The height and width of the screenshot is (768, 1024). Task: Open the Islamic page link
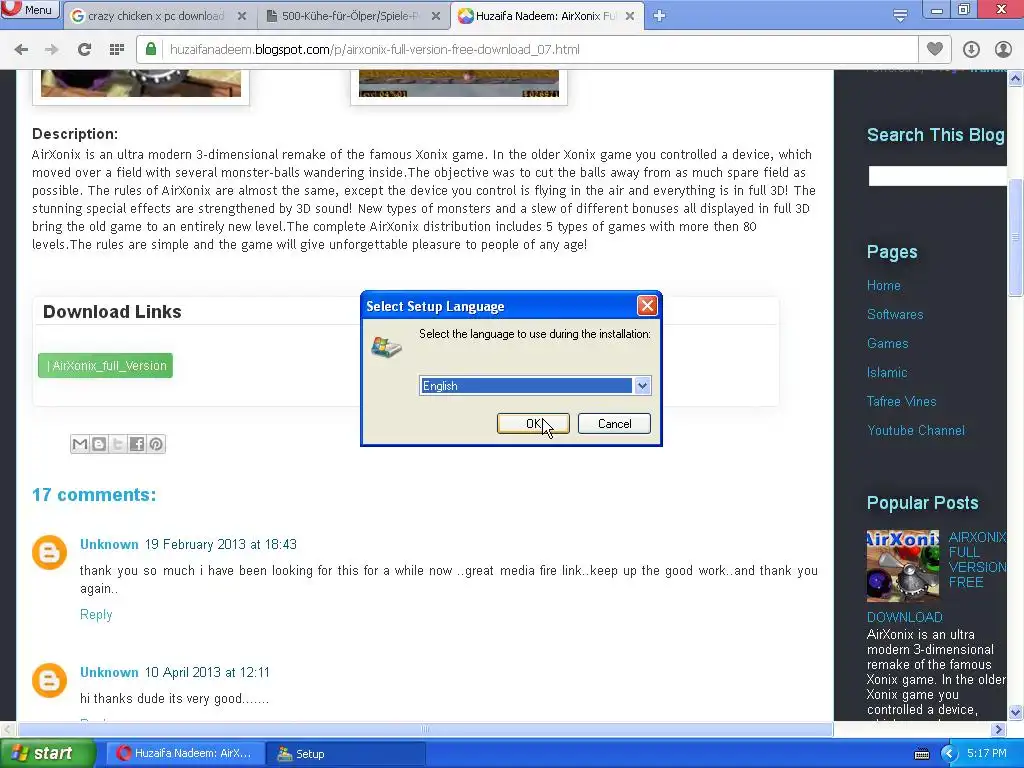coord(887,372)
